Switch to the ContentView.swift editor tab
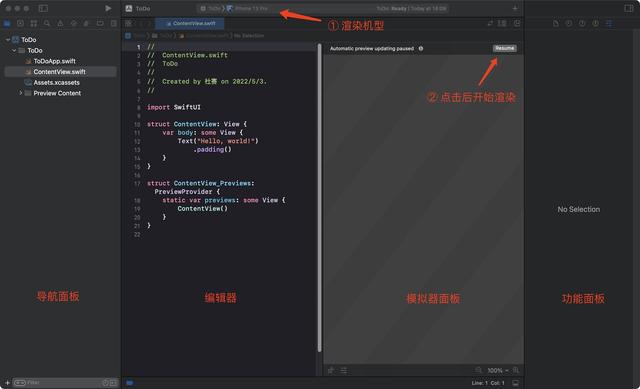This screenshot has width=640, height=389. tap(190, 23)
